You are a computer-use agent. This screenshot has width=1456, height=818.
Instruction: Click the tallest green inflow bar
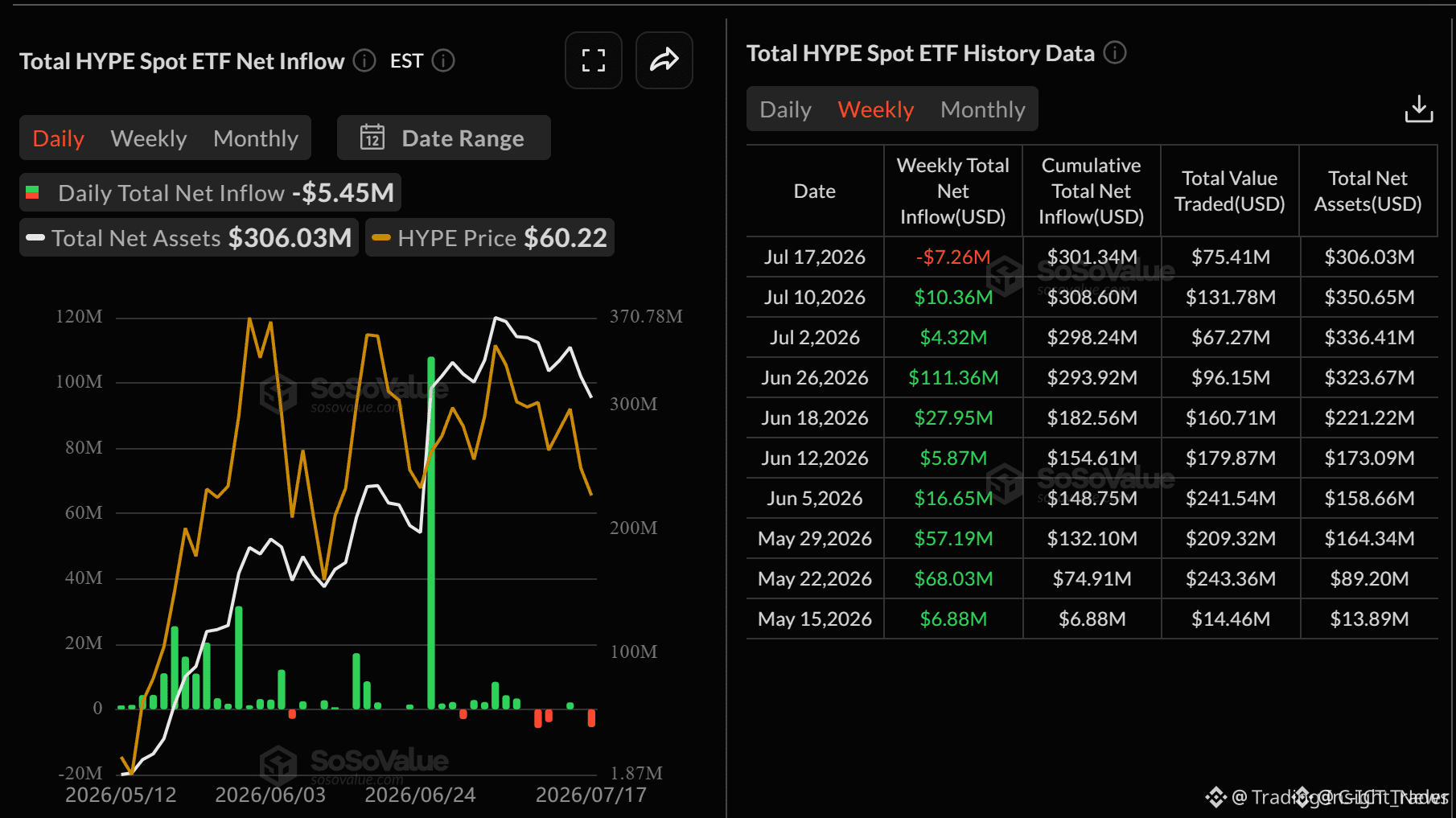click(x=431, y=532)
